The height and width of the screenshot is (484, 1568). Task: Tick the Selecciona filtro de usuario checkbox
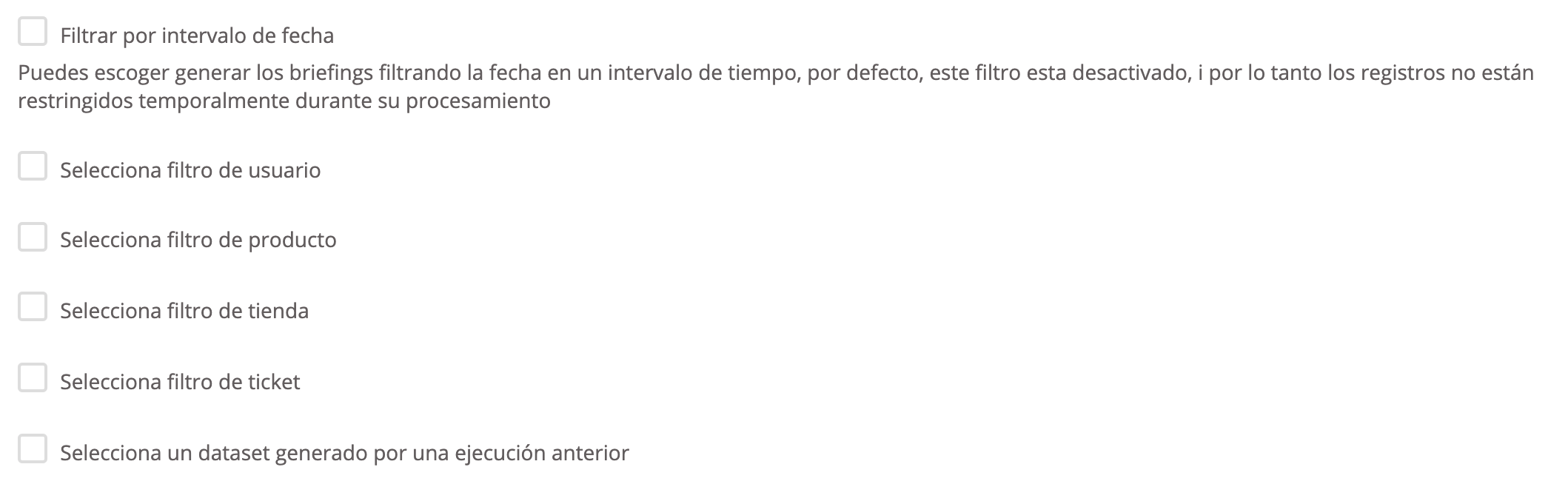33,167
